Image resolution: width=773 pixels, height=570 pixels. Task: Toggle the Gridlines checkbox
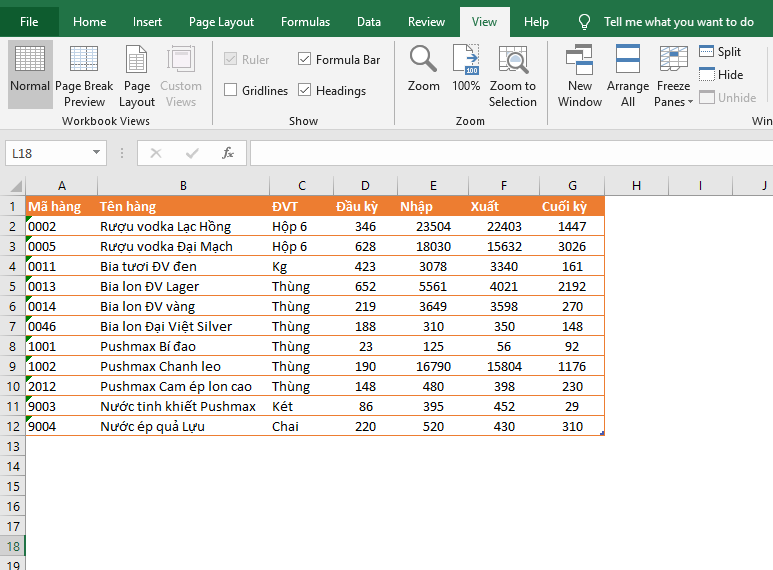click(232, 91)
